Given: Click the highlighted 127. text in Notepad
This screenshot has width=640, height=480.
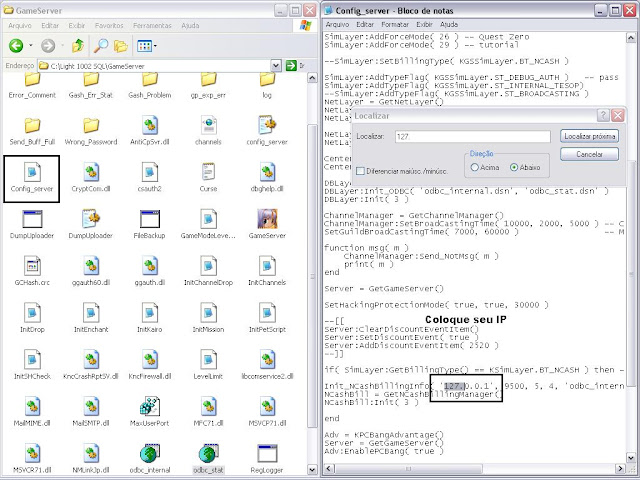Looking at the screenshot, I should pos(452,386).
